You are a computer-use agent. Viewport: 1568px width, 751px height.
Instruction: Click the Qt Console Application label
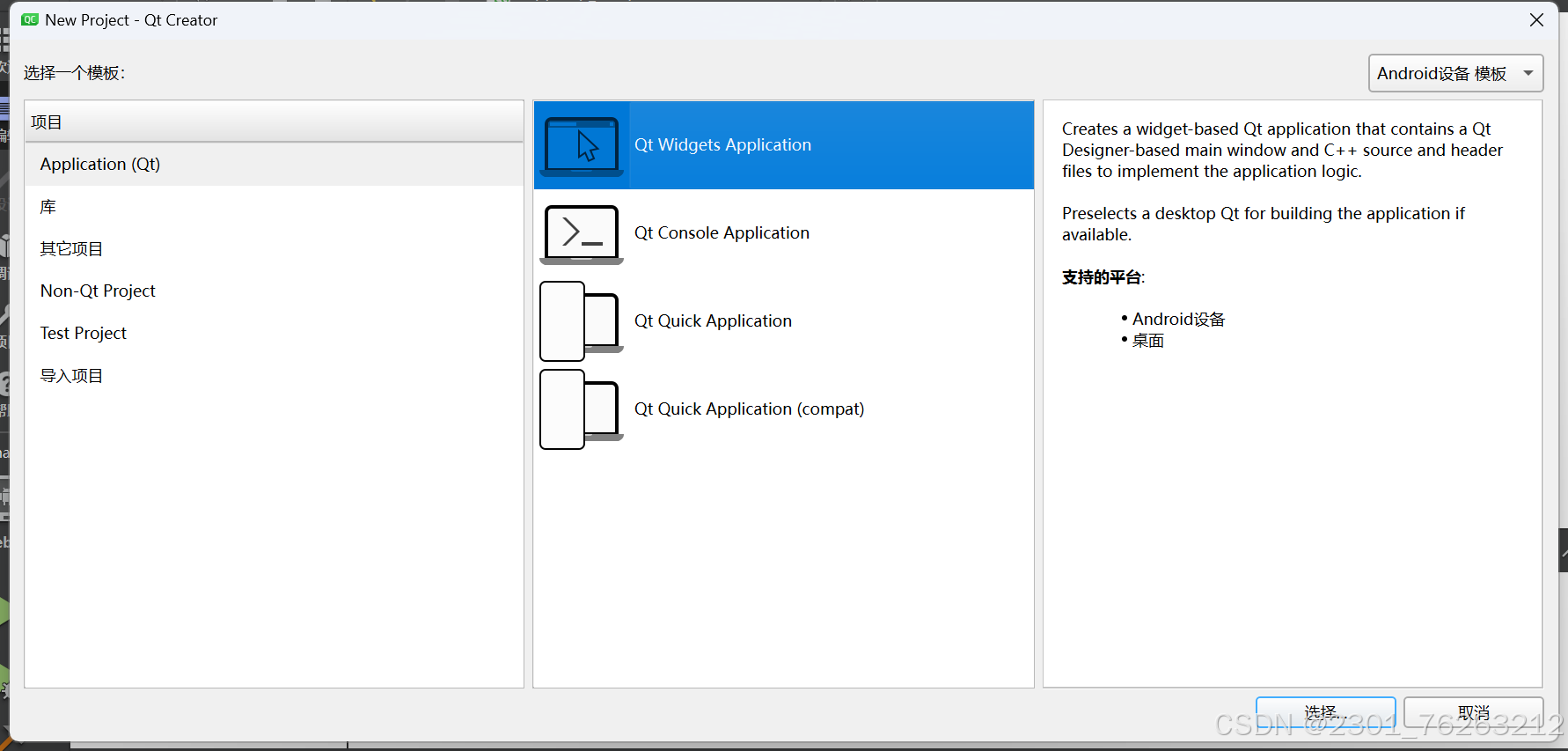tap(722, 233)
